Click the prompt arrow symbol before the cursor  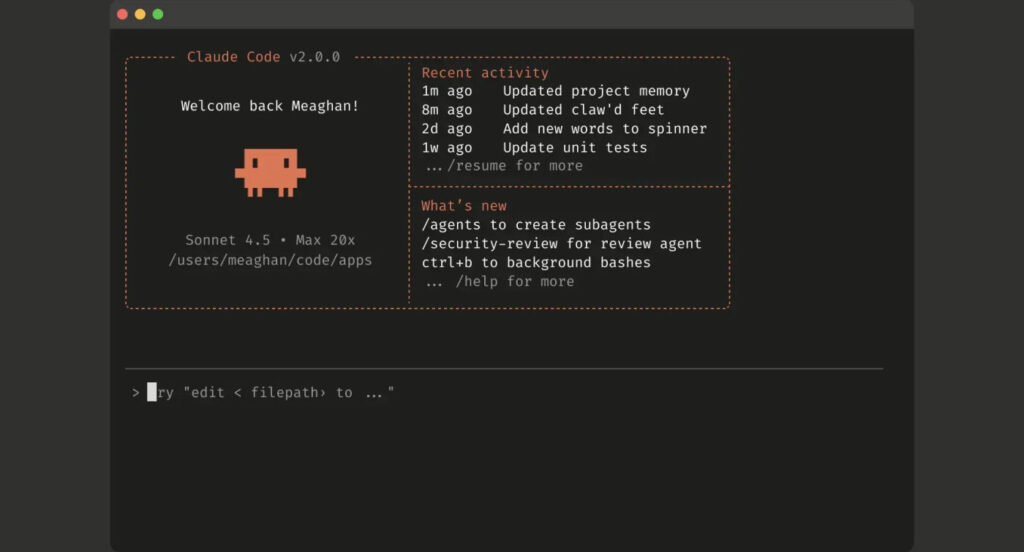(x=135, y=393)
